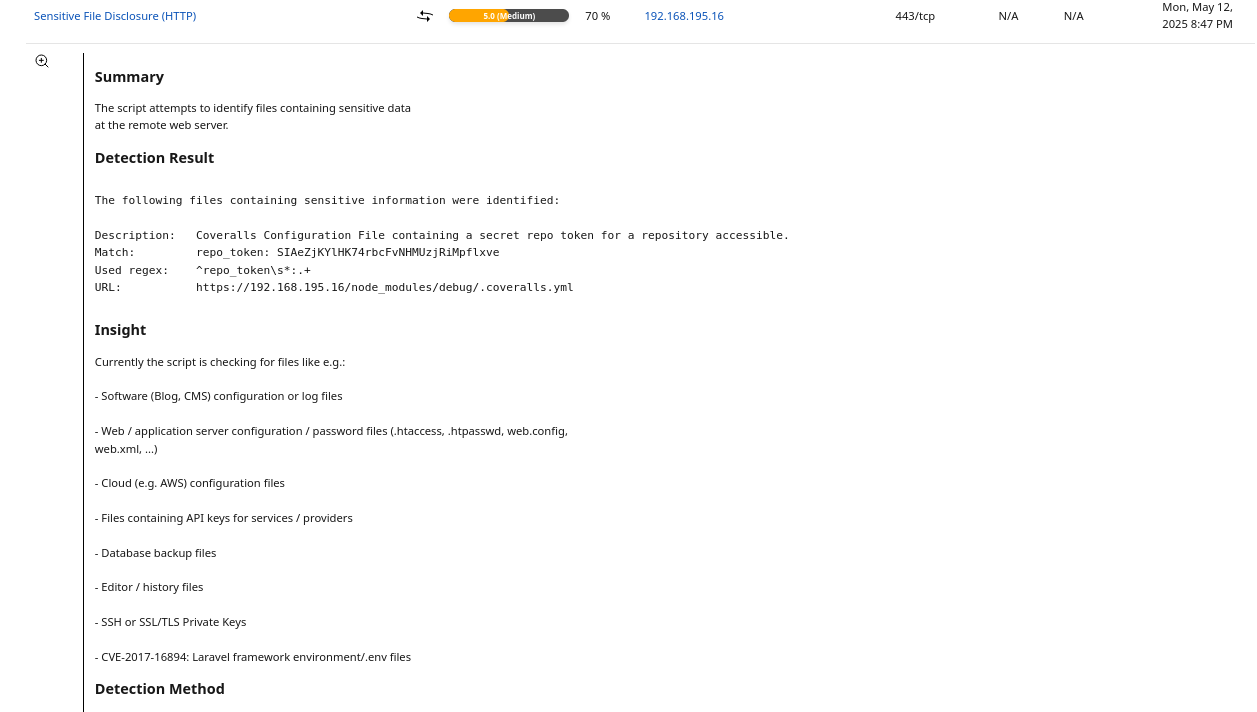
Task: Click the solution type arrows icon
Action: tap(425, 16)
